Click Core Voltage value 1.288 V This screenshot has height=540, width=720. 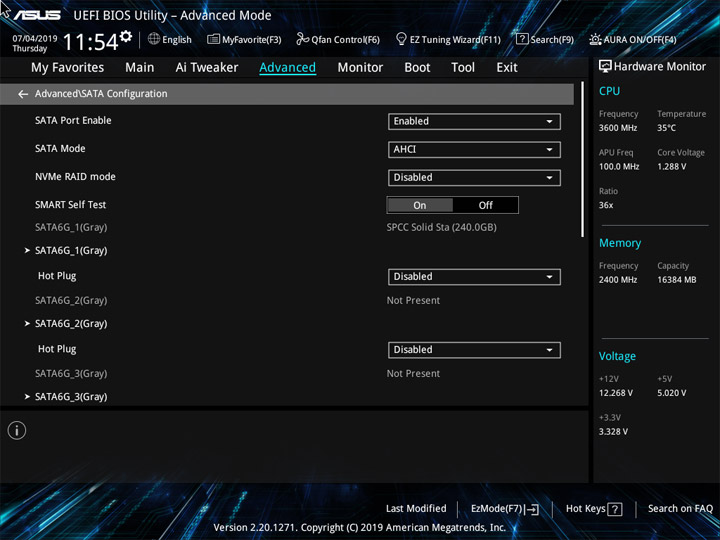pos(671,167)
